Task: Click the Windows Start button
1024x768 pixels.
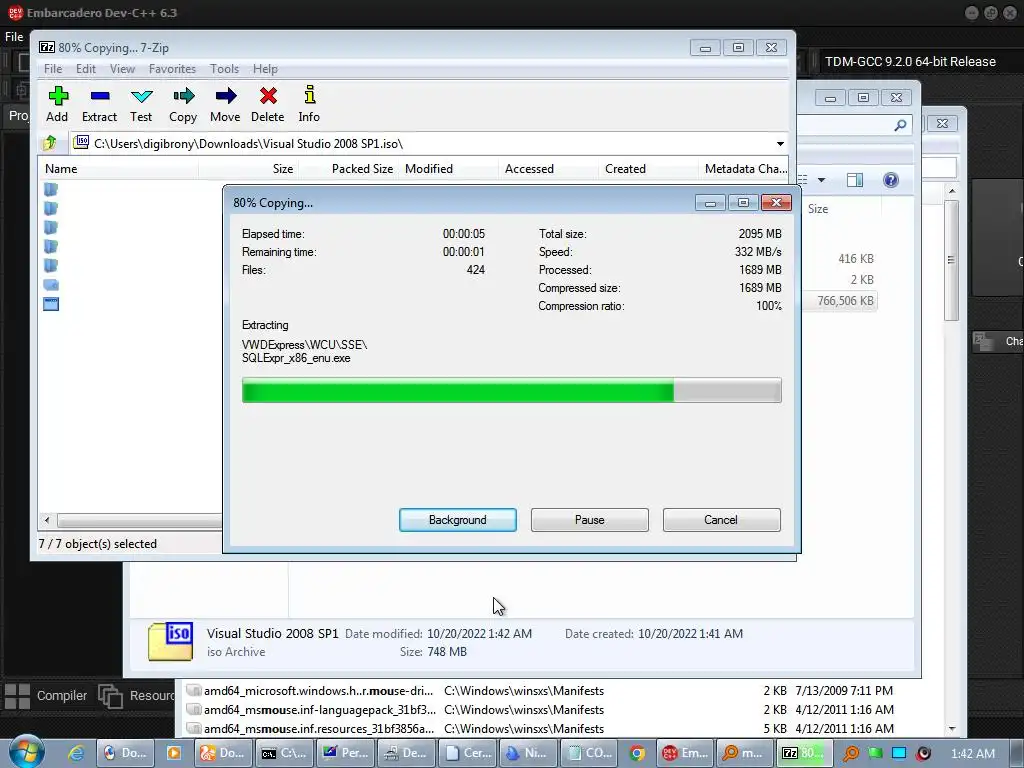Action: [26, 752]
